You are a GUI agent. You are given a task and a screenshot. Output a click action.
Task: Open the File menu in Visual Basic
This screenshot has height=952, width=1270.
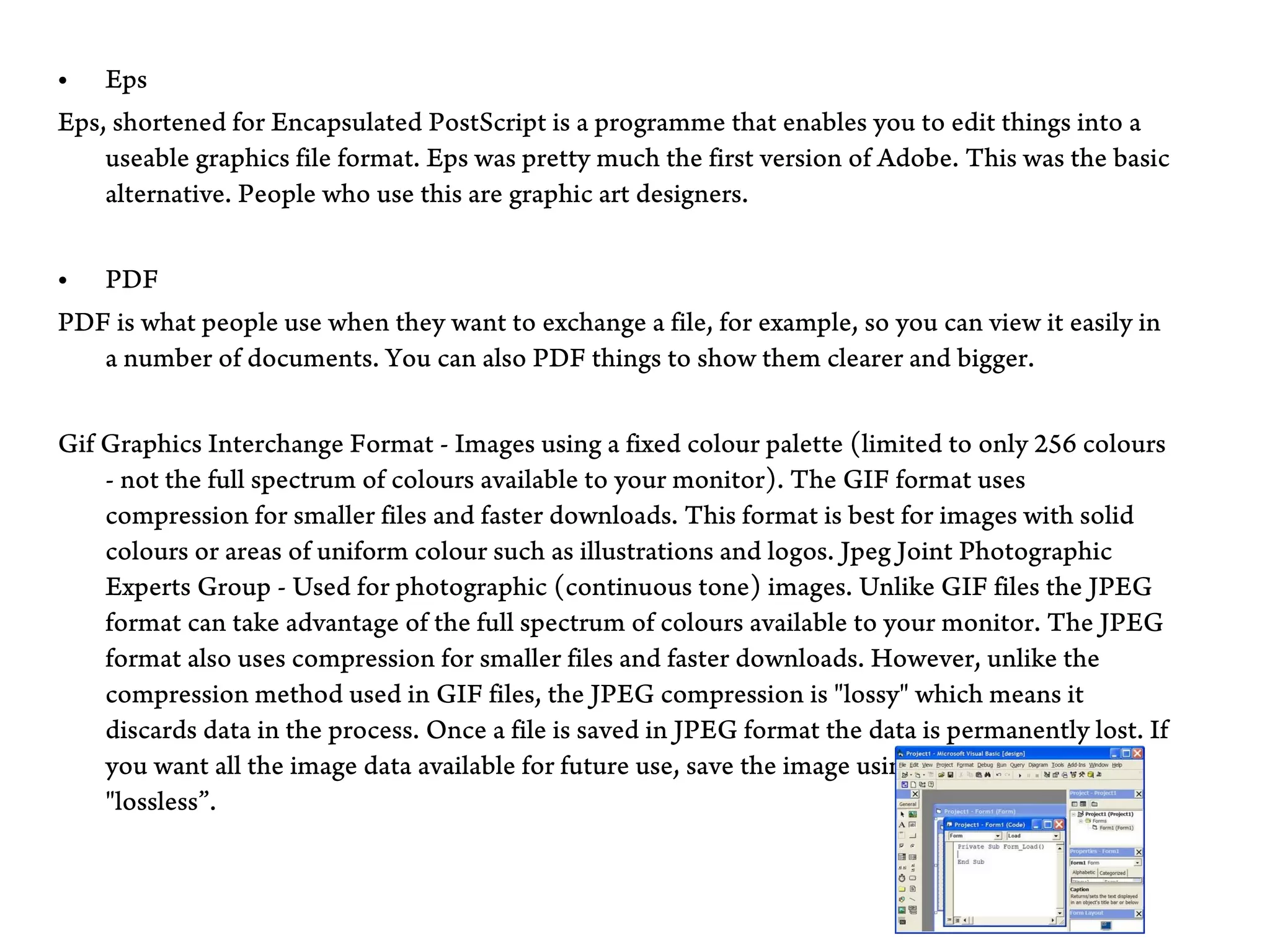(x=902, y=765)
